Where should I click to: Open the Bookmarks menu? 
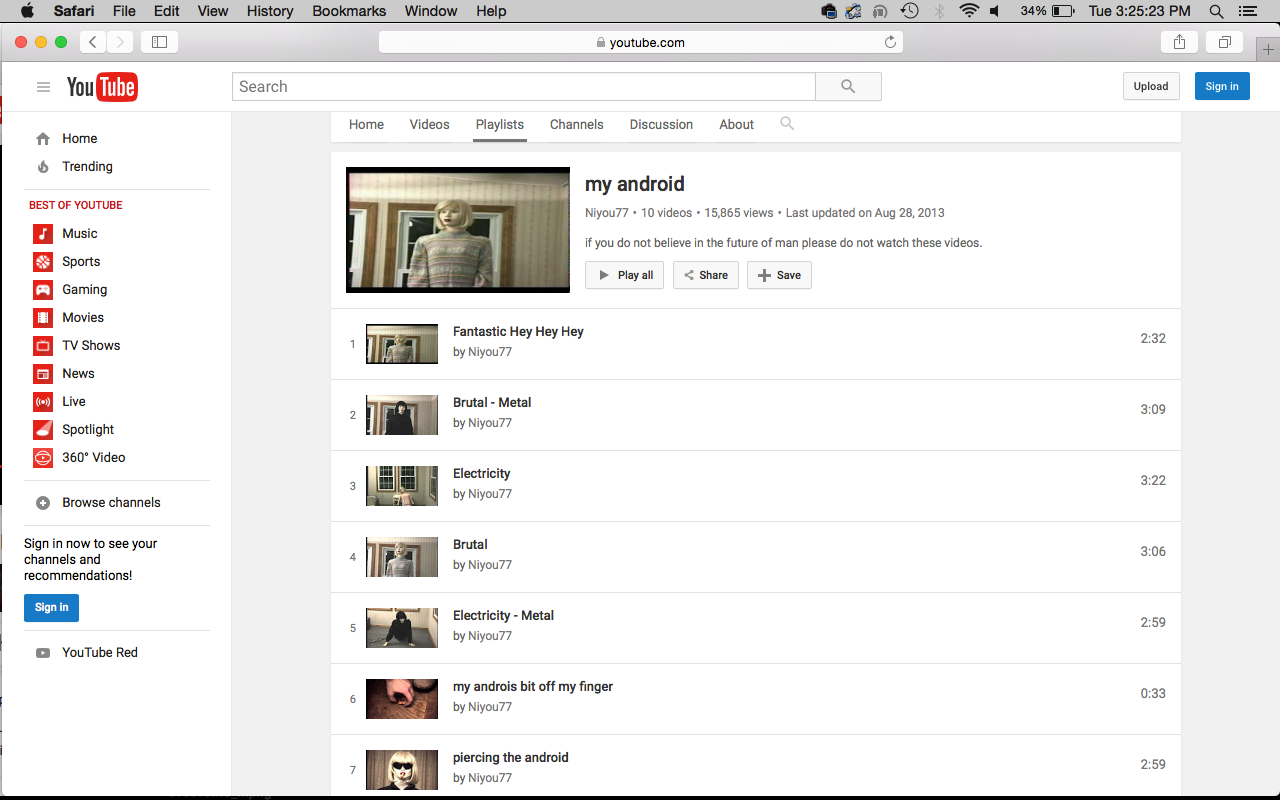click(349, 11)
